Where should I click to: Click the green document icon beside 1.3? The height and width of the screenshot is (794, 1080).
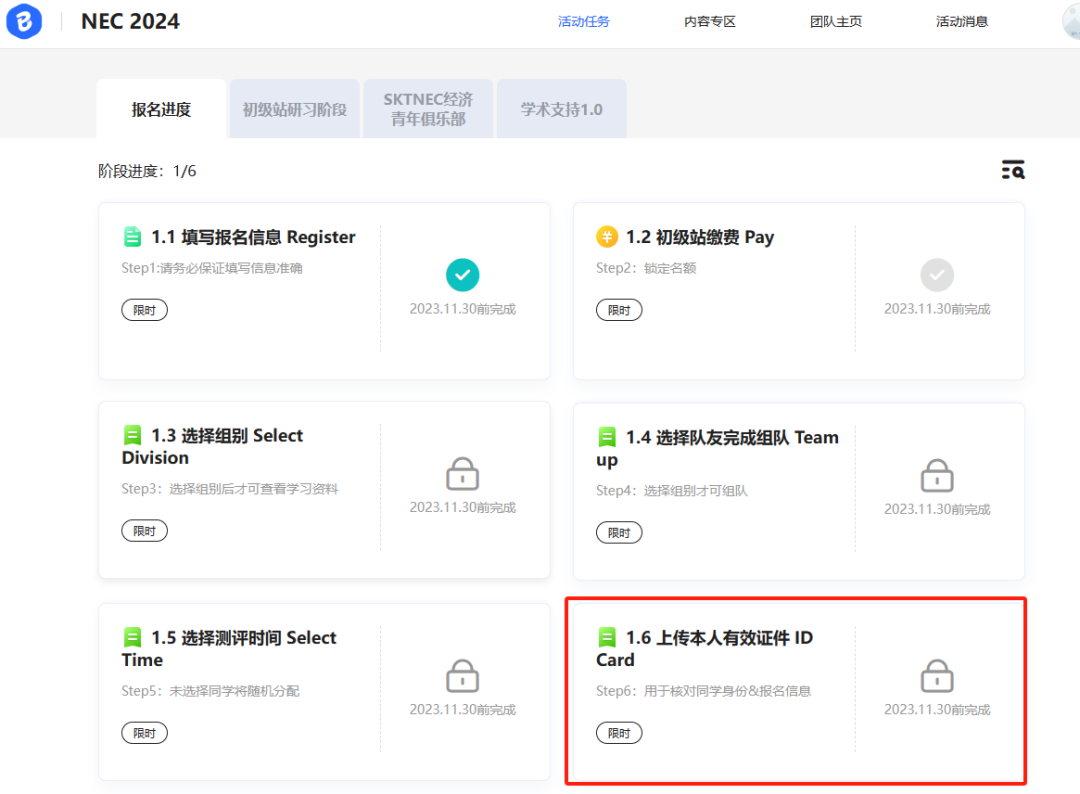coord(132,435)
